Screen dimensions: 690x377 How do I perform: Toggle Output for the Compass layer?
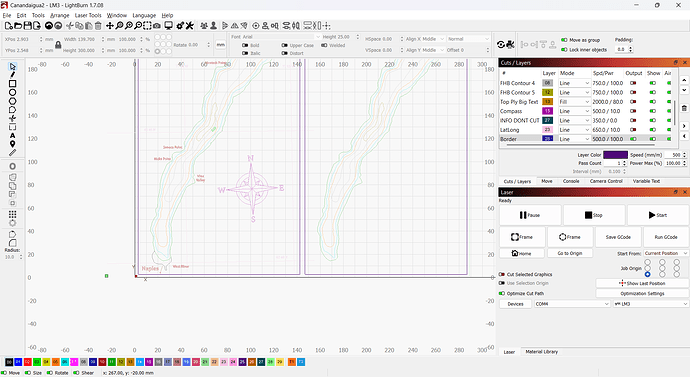coord(633,111)
